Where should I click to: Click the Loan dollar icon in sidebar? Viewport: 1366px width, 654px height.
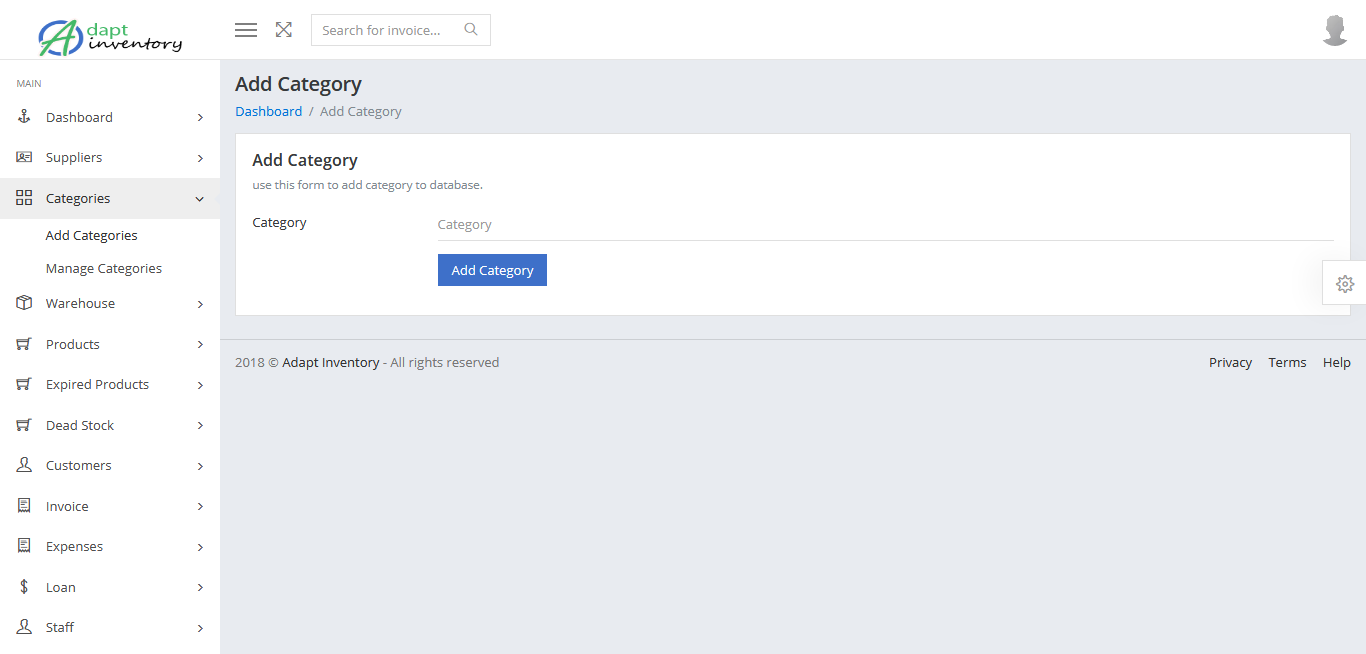[23, 587]
